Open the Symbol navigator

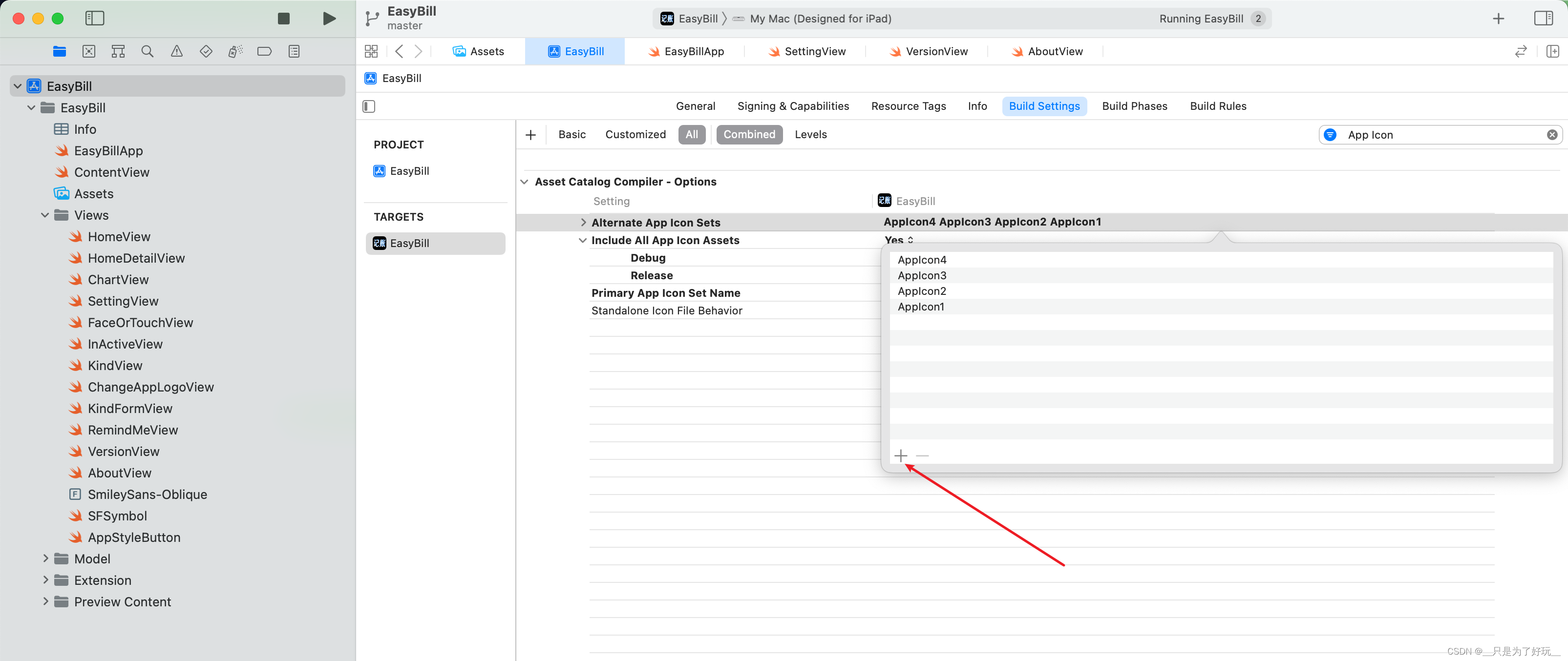[118, 51]
